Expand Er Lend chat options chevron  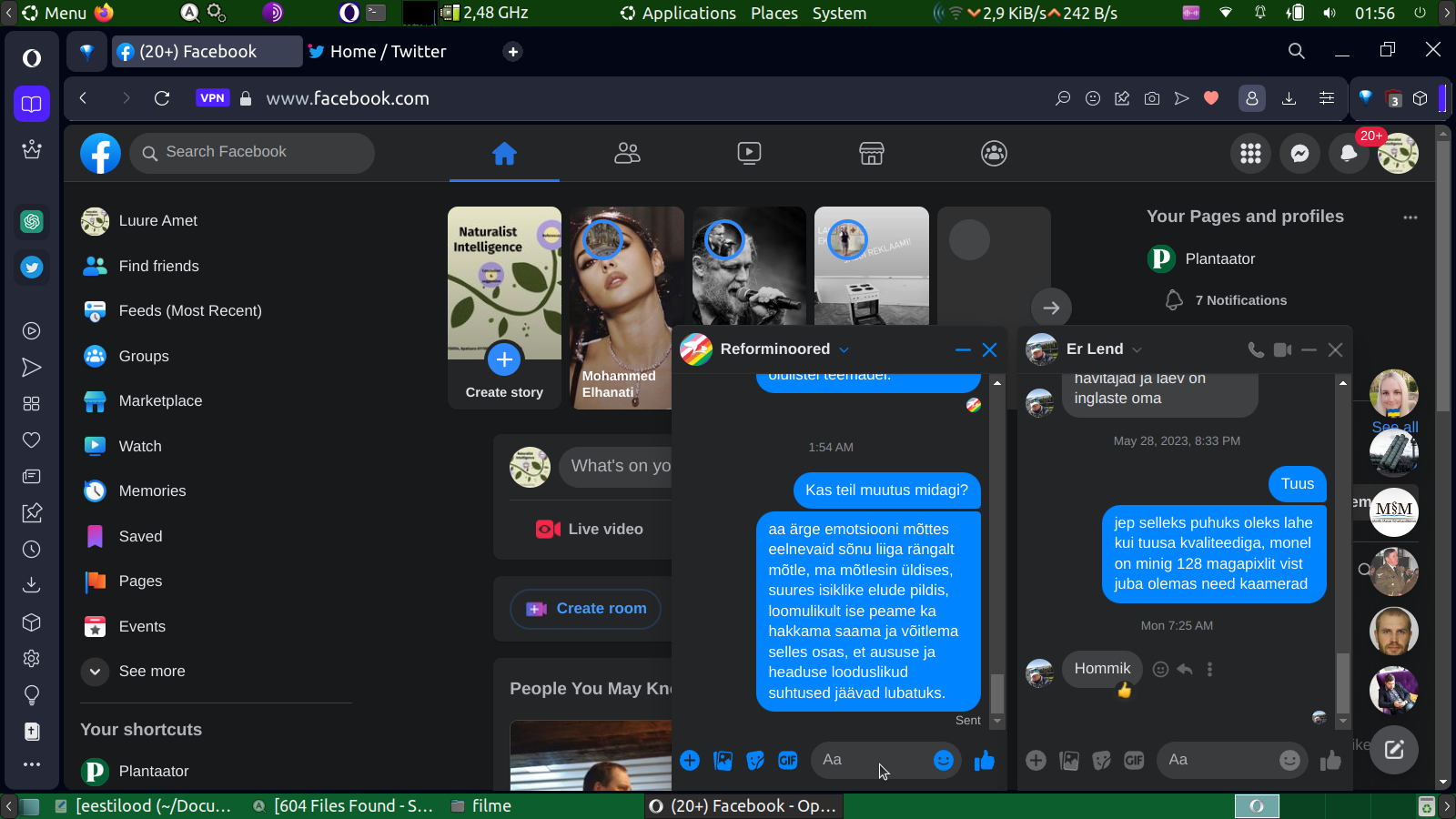click(x=1137, y=350)
